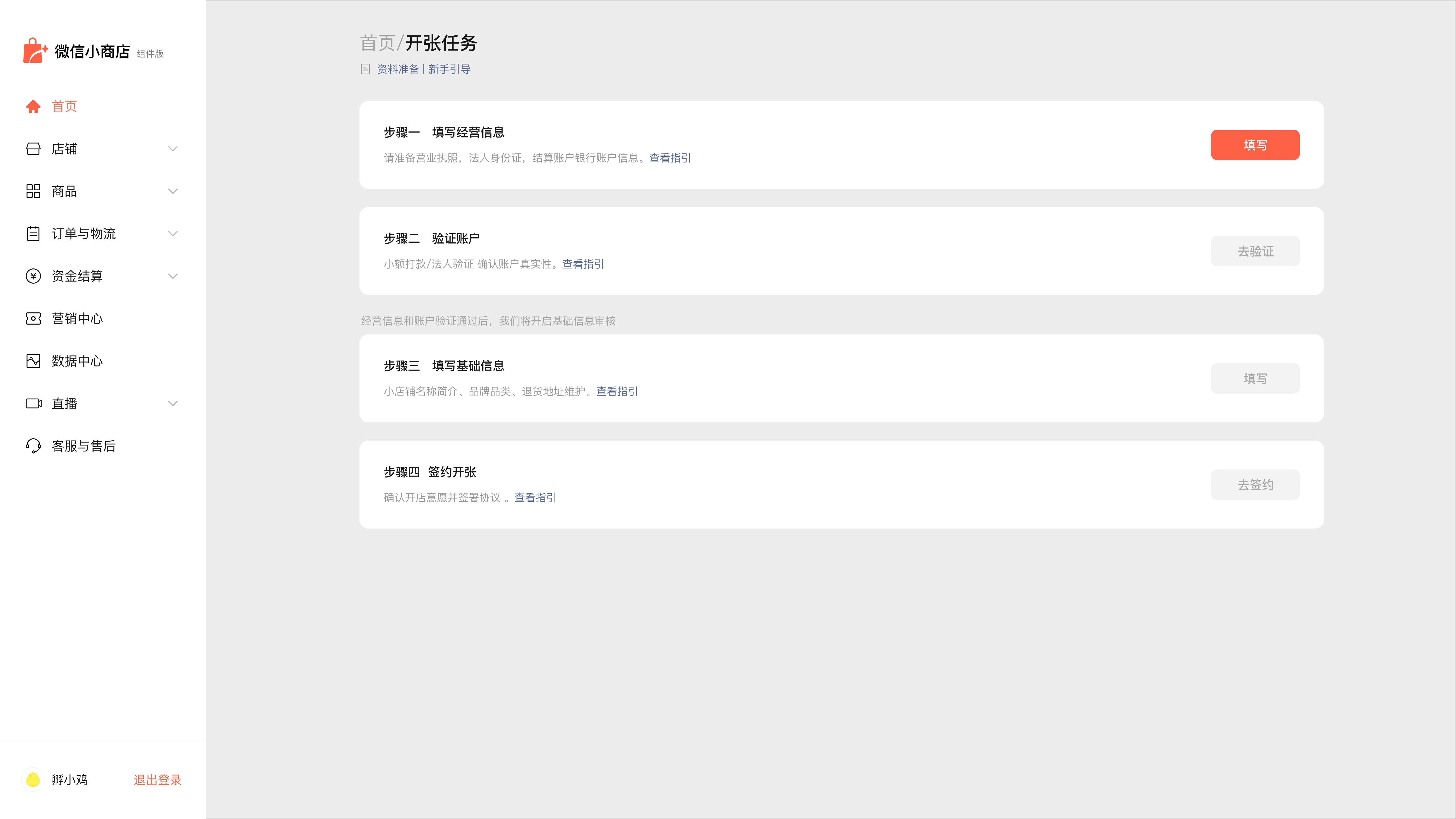Expand the 商品 submenu chevron

tap(173, 191)
